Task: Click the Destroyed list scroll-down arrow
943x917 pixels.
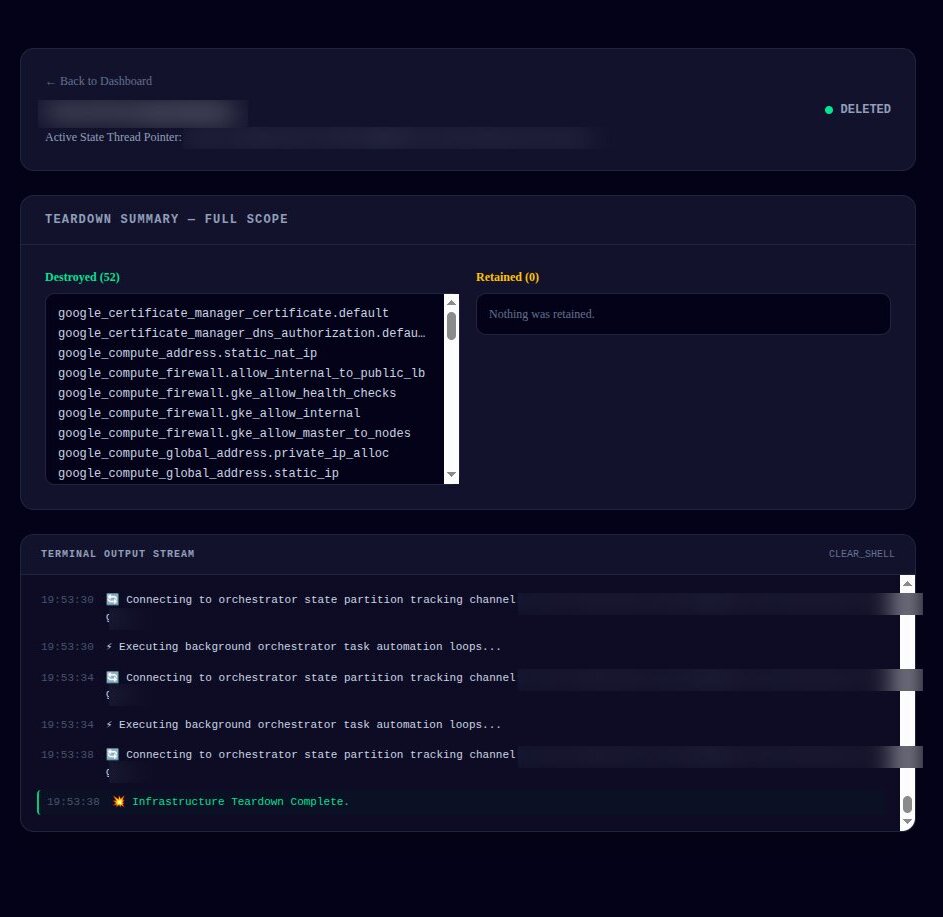Action: click(x=451, y=475)
